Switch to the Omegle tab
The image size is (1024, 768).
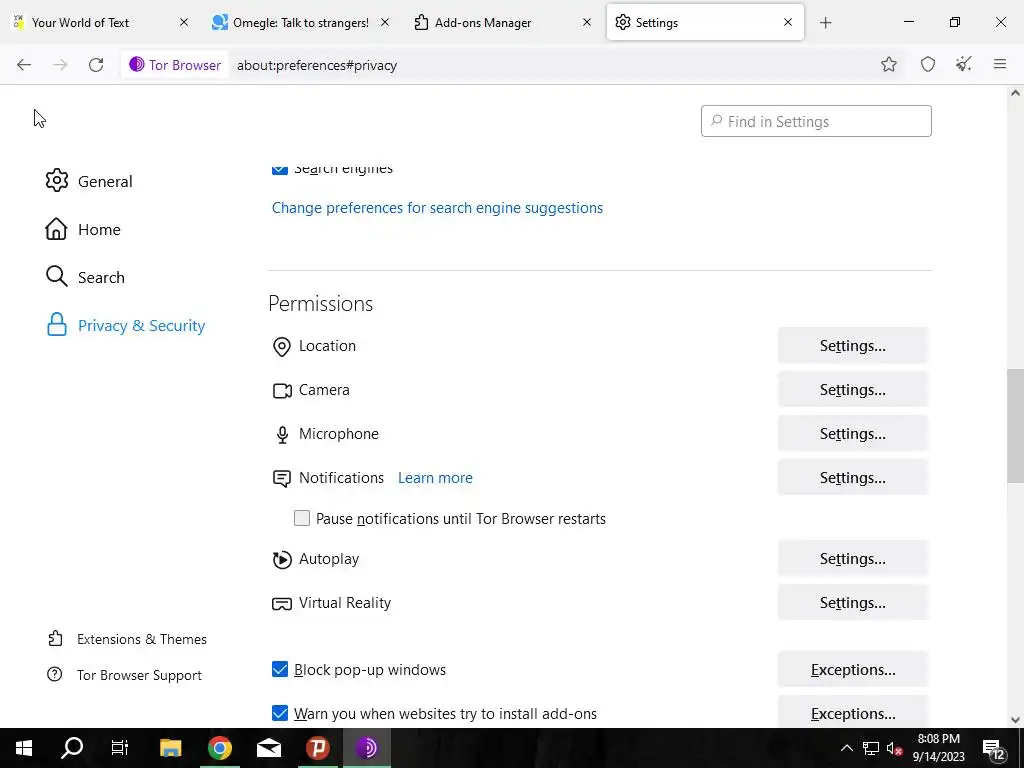(302, 22)
